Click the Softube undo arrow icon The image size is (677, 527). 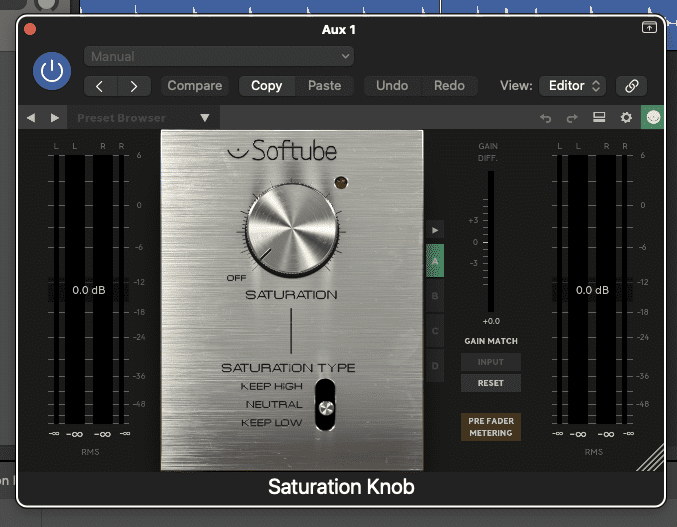(x=546, y=118)
